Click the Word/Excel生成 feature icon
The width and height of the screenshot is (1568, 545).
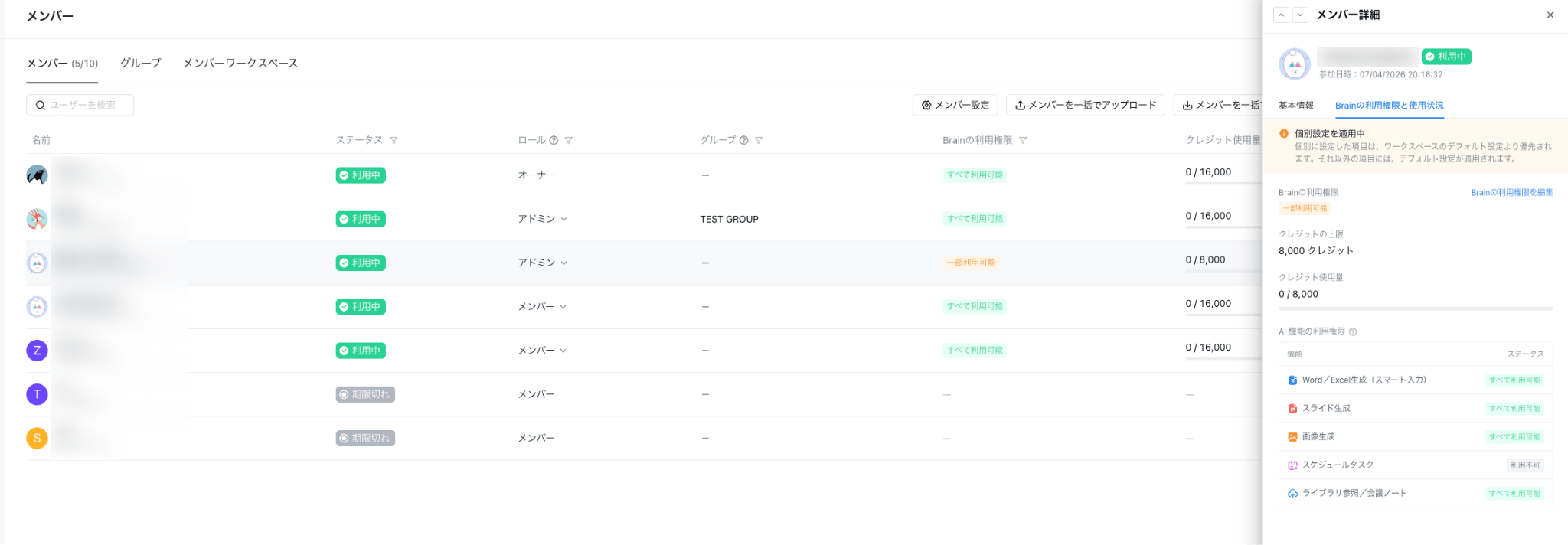1292,380
